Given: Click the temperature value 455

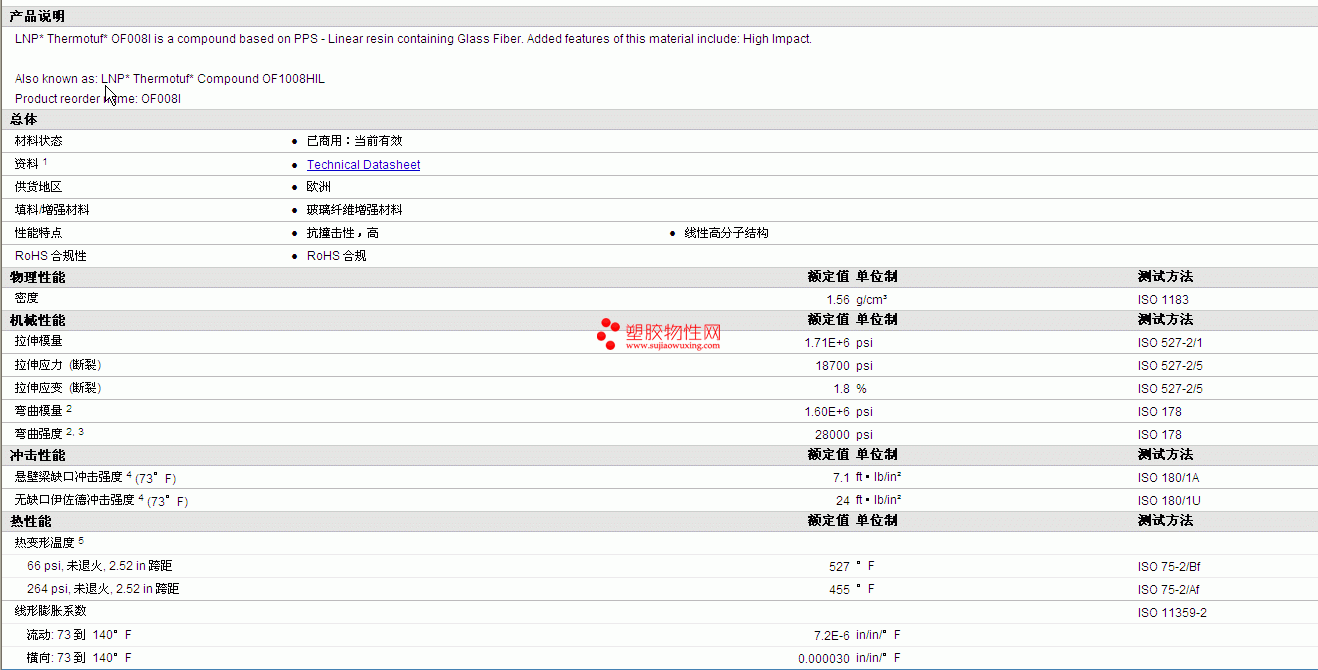Looking at the screenshot, I should [x=839, y=590].
